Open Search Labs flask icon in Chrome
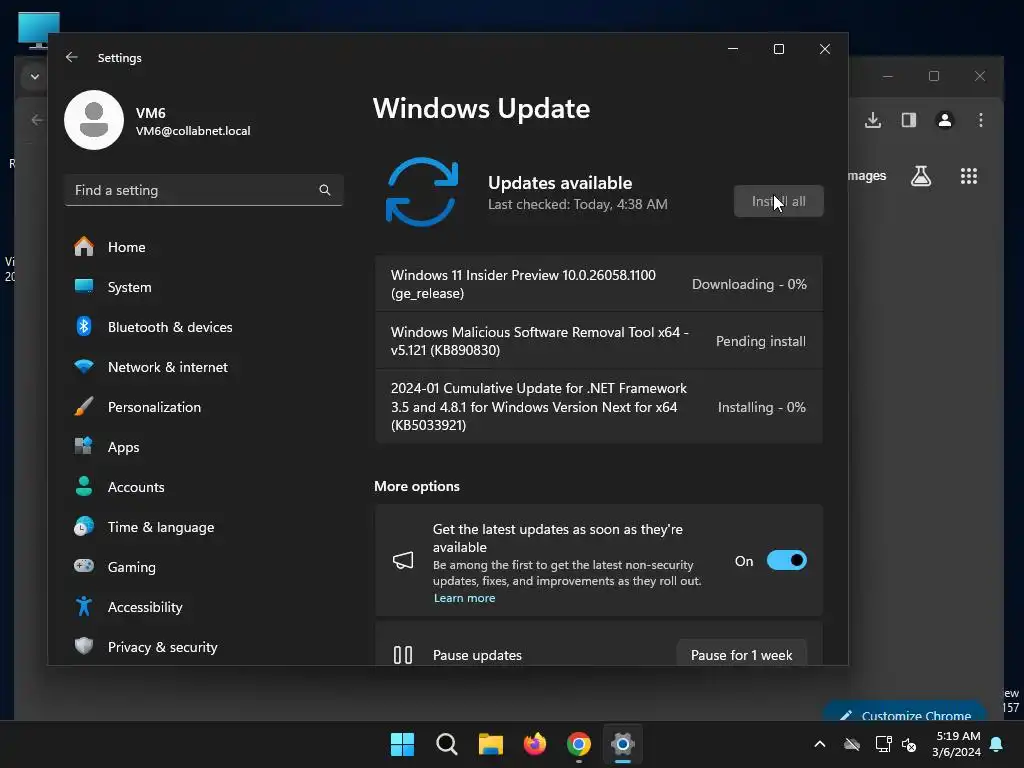The width and height of the screenshot is (1024, 768). pyautogui.click(x=921, y=176)
